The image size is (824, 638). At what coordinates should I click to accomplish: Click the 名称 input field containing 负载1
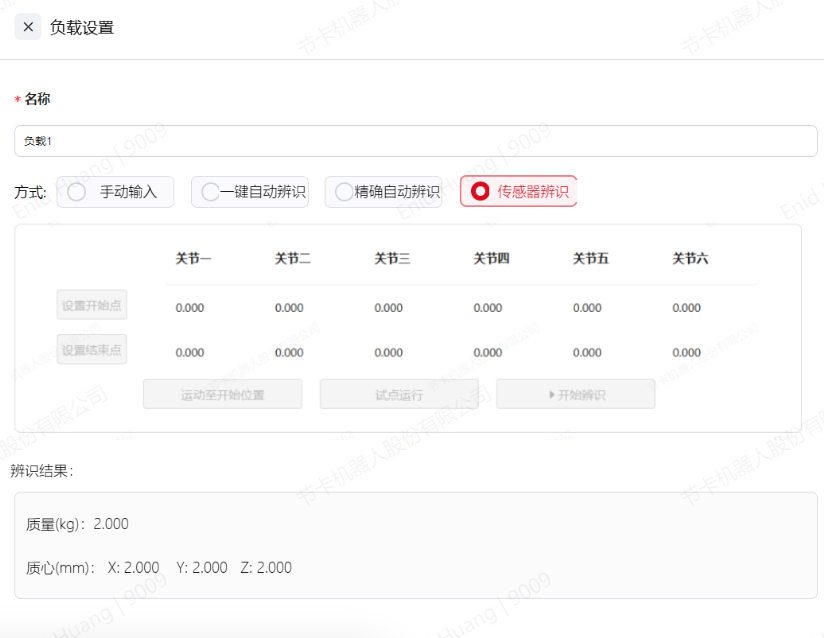[415, 141]
